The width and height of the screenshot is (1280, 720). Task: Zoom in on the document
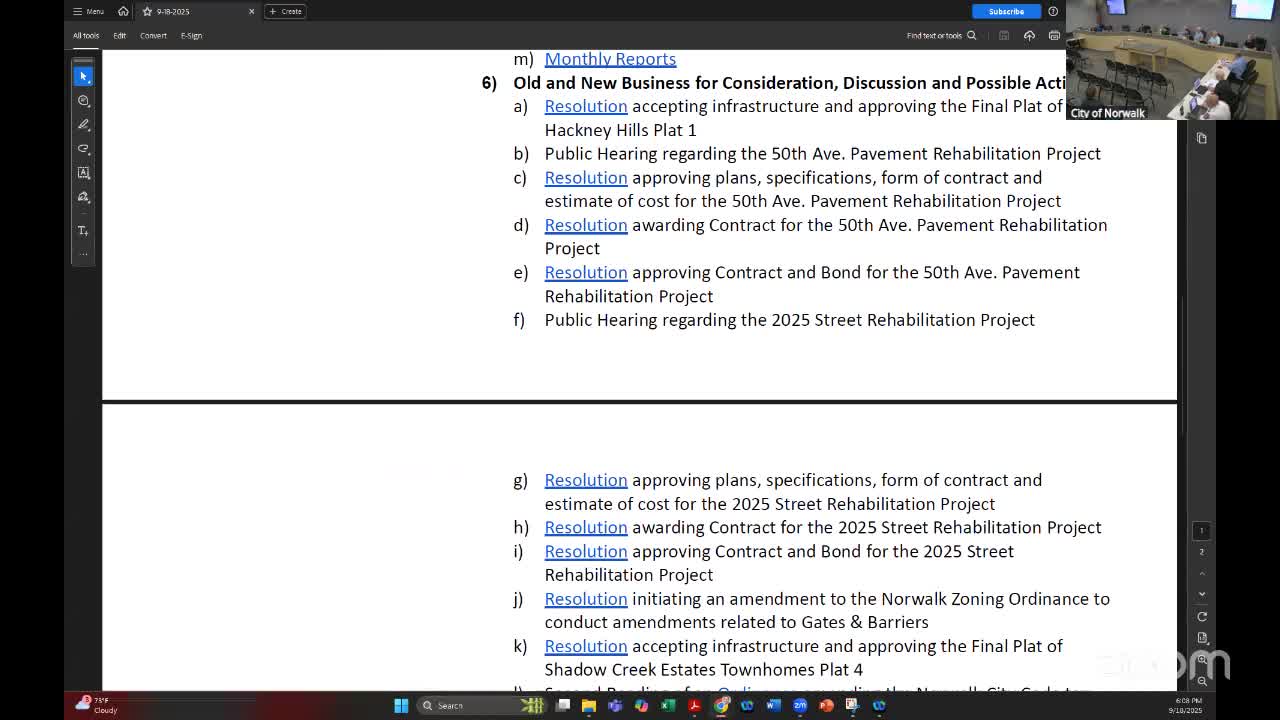tap(1202, 660)
